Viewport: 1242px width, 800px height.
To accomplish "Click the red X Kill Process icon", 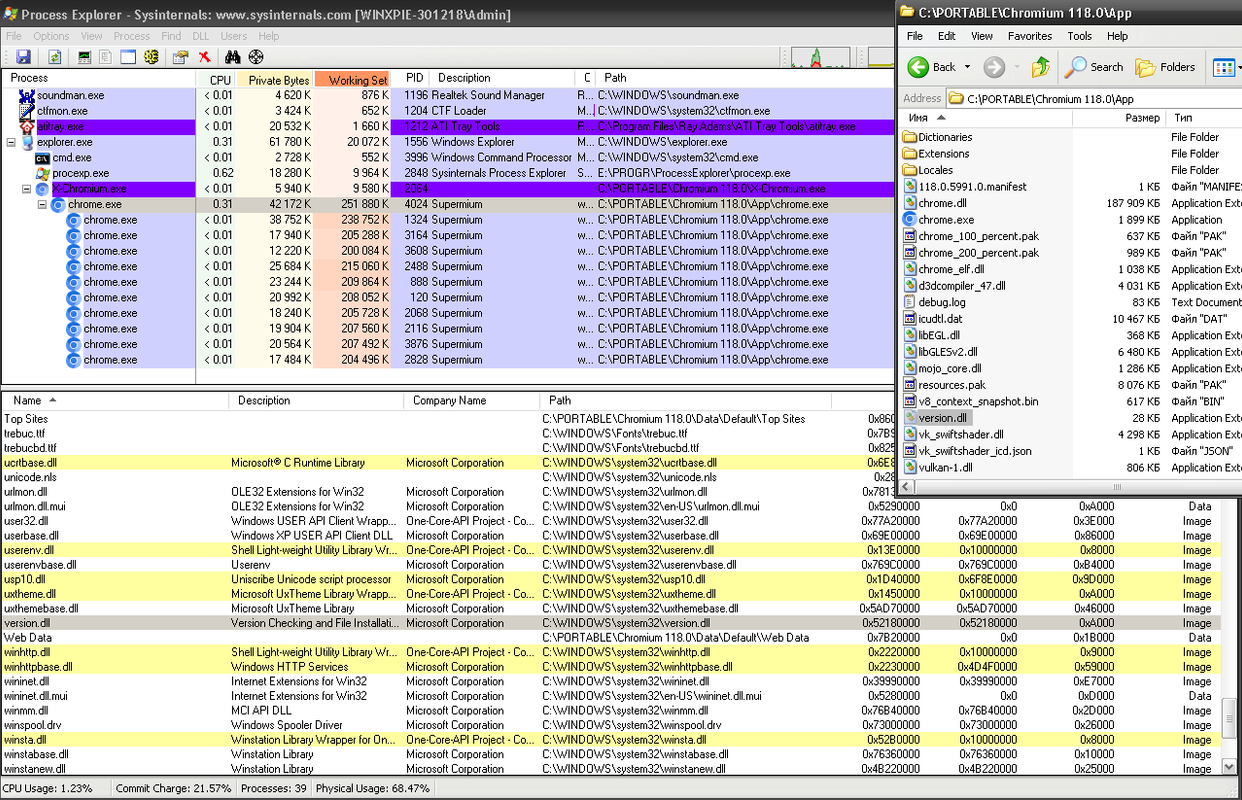I will coord(204,57).
